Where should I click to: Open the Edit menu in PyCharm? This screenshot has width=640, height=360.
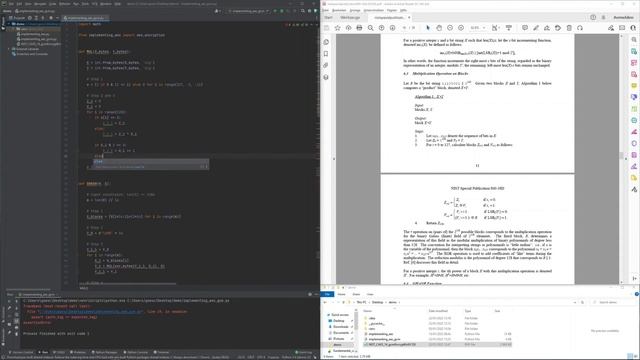[19, 4]
